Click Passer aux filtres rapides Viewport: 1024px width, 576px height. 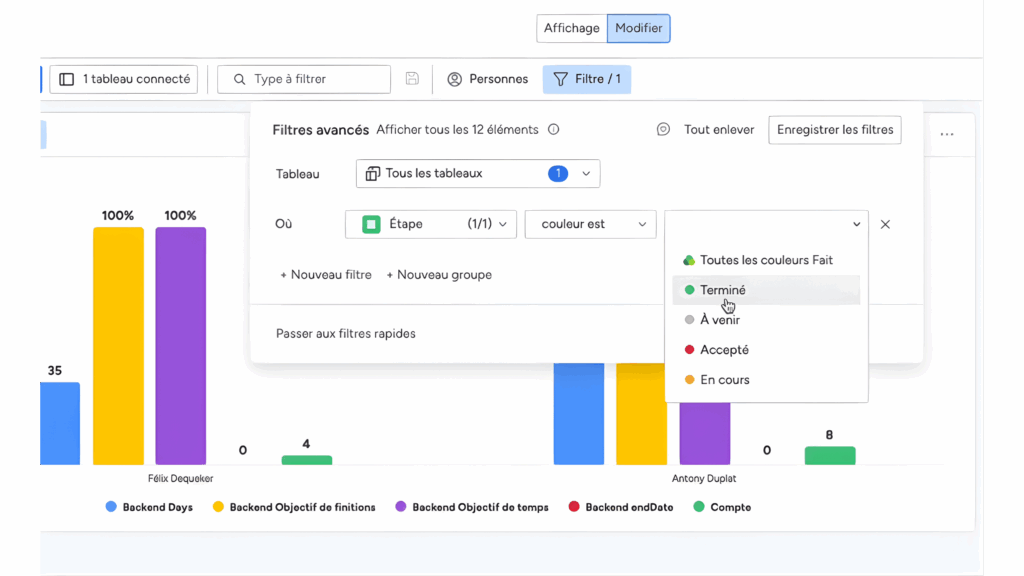[345, 334]
